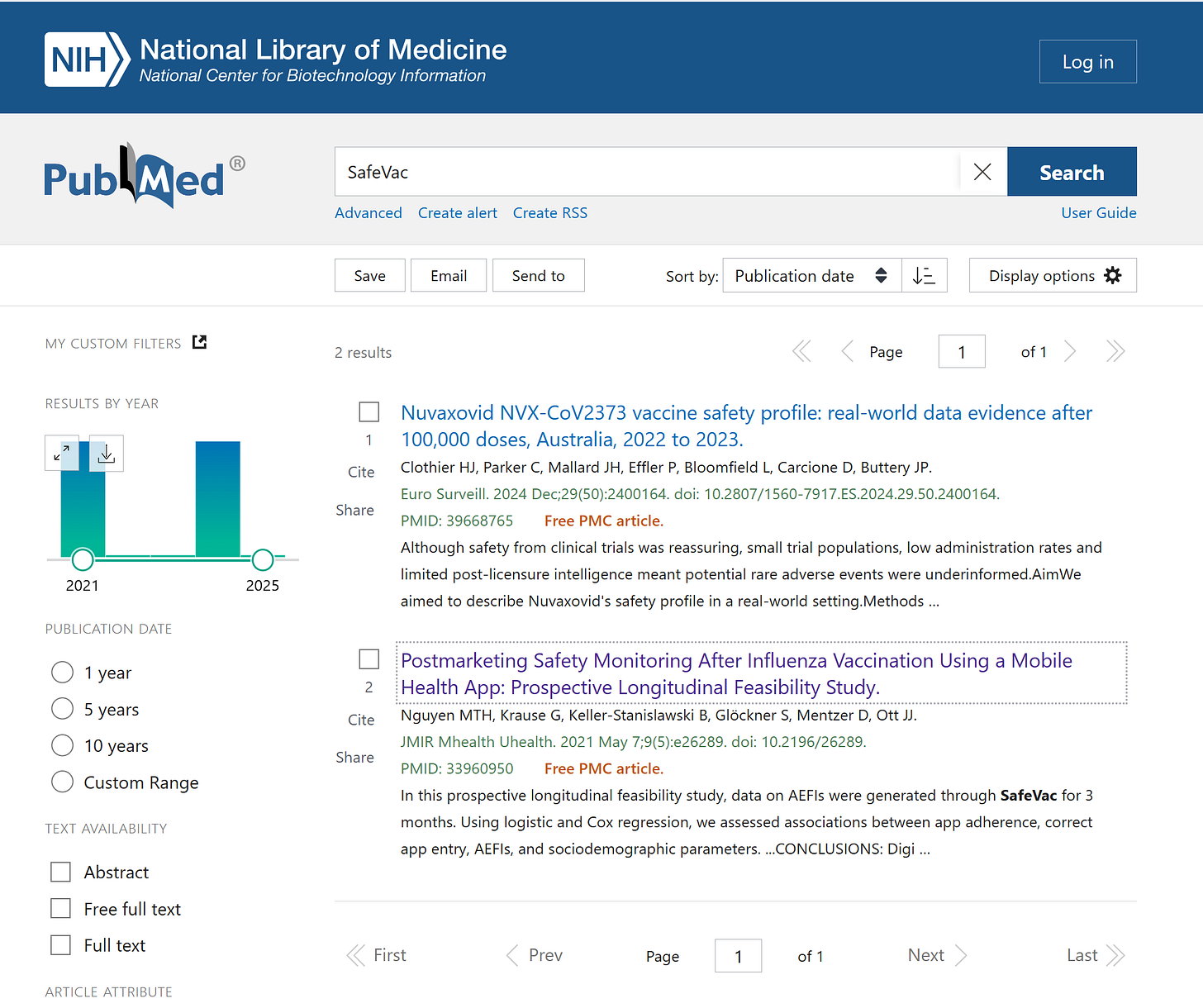
Task: Open the Nuvaxovid NVX-CoV2373 article title
Action: tap(746, 426)
